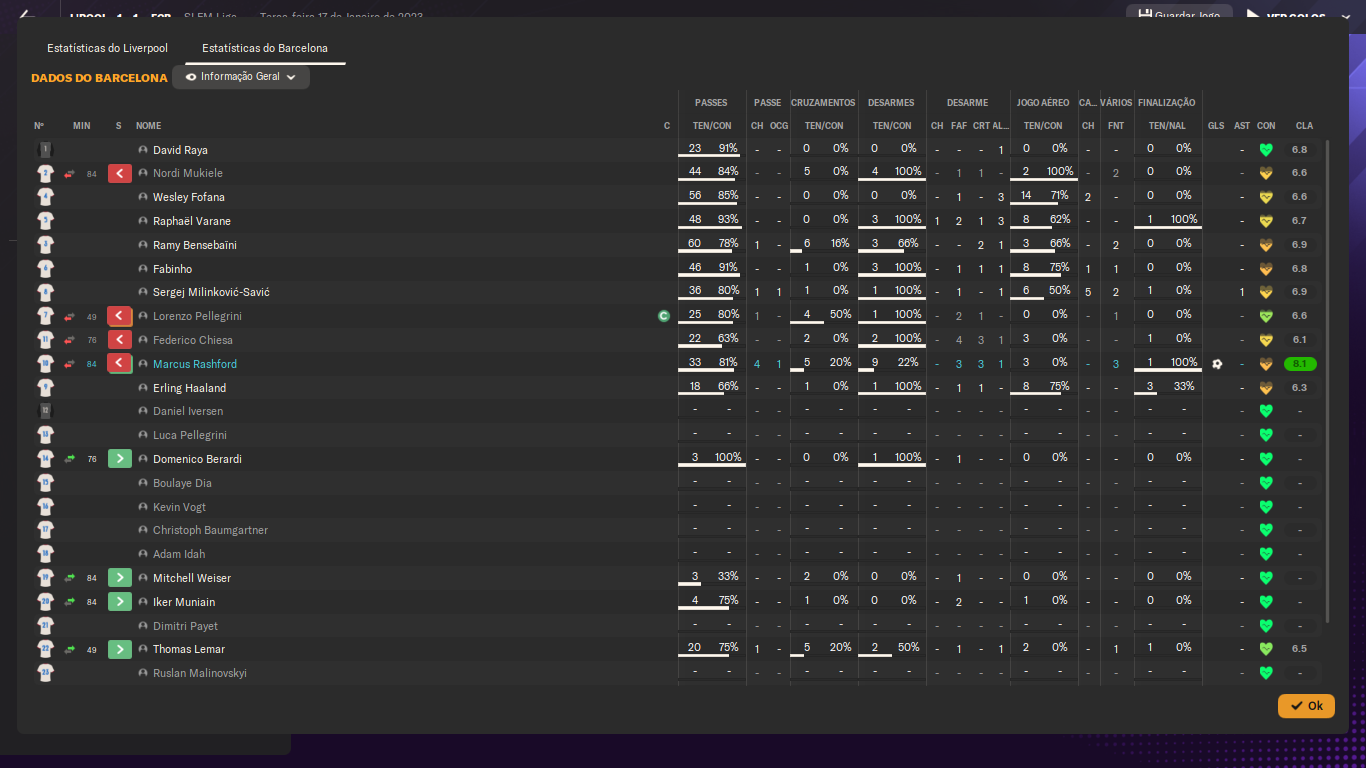Click David Raya's green condition heart

(x=1265, y=150)
